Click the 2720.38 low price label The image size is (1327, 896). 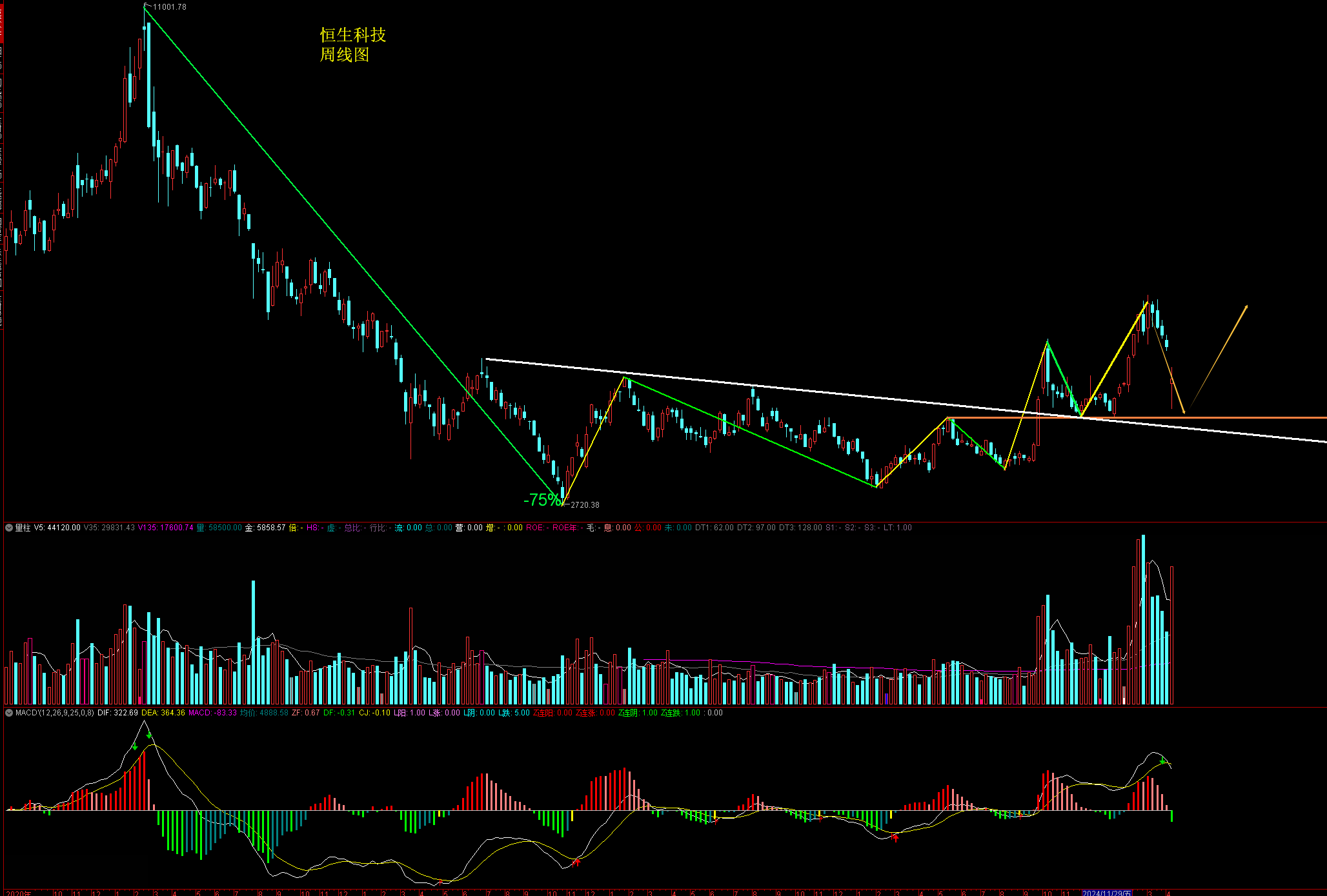(x=585, y=505)
